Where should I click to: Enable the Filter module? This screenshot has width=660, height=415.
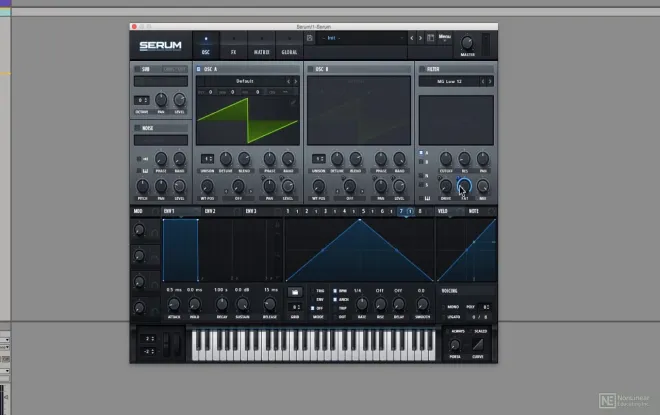click(422, 69)
